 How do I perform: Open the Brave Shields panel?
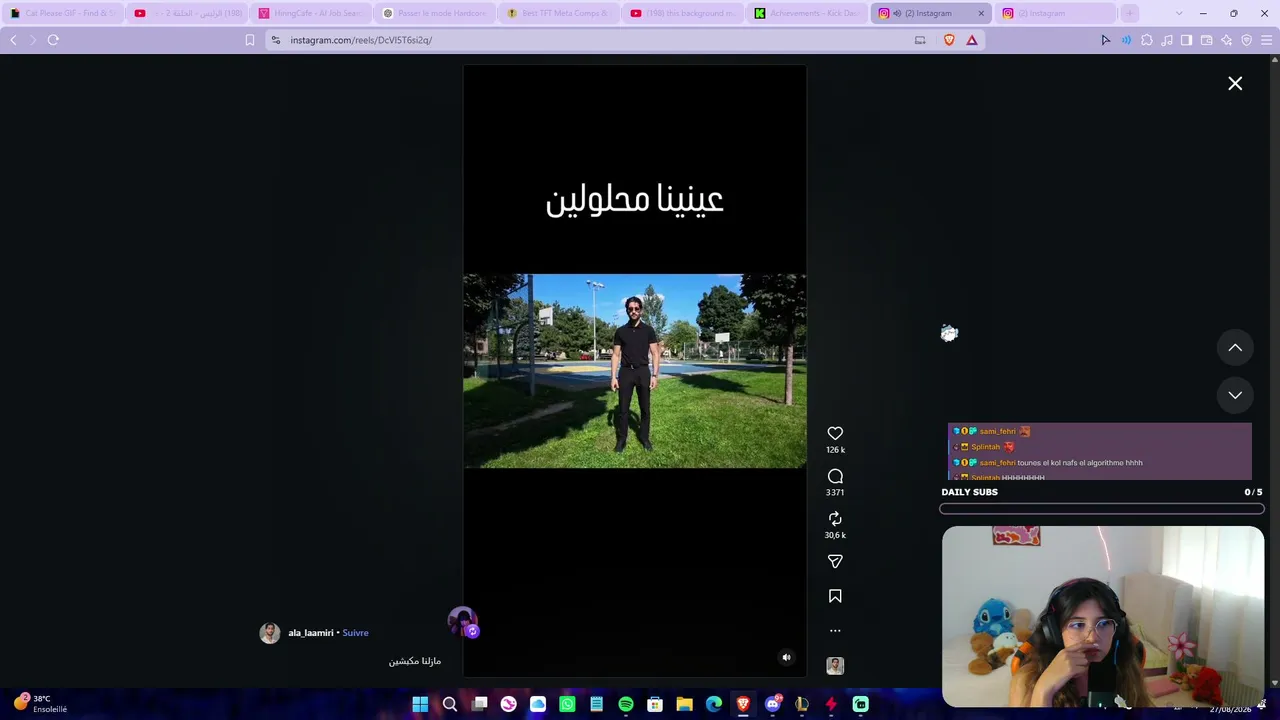949,40
